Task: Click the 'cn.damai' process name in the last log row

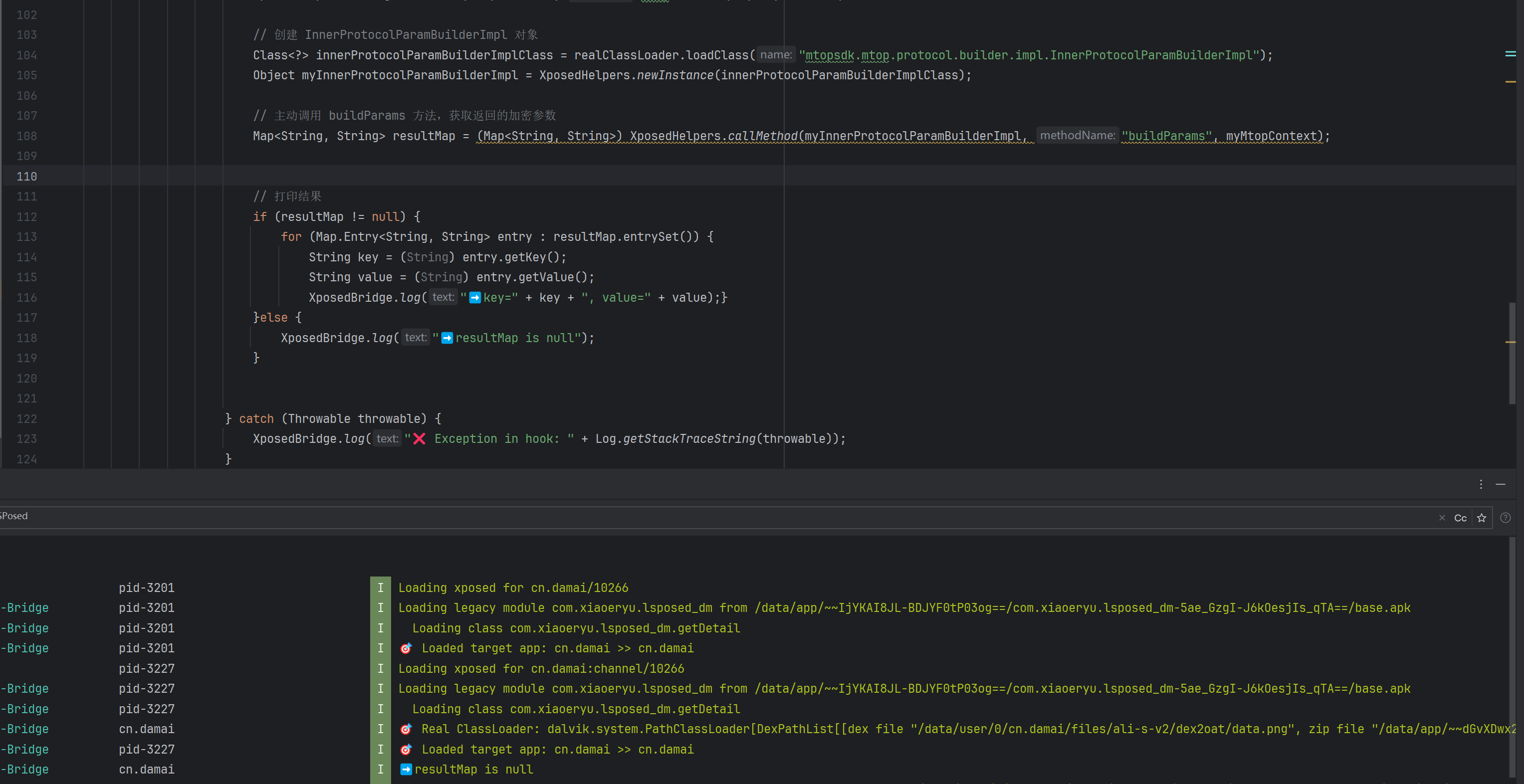Action: (146, 769)
